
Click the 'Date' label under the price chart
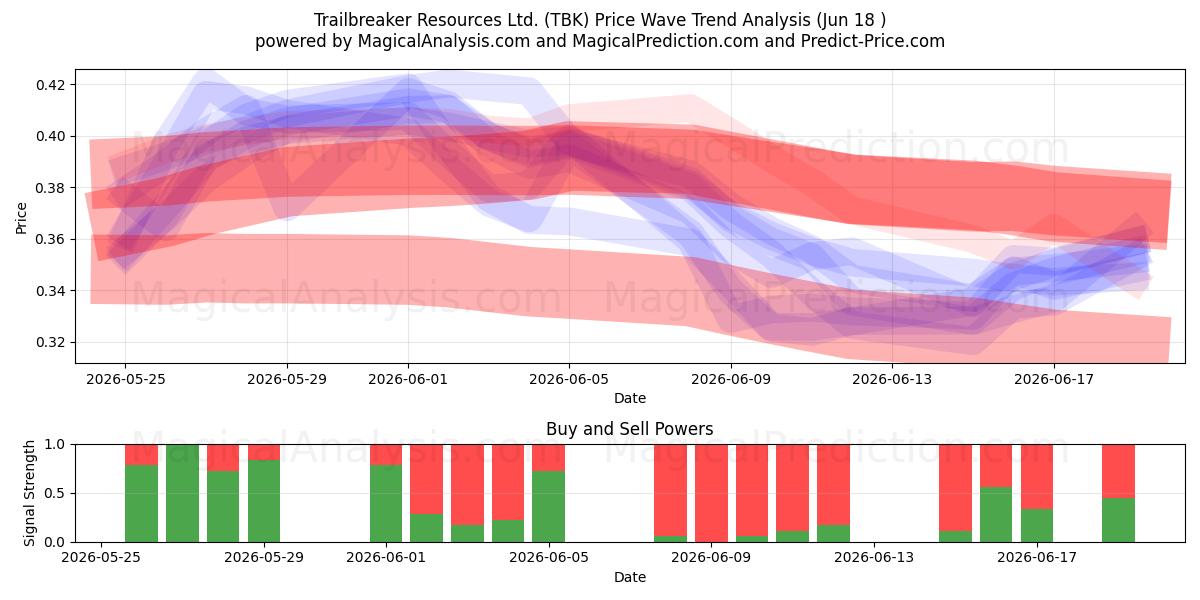point(630,398)
